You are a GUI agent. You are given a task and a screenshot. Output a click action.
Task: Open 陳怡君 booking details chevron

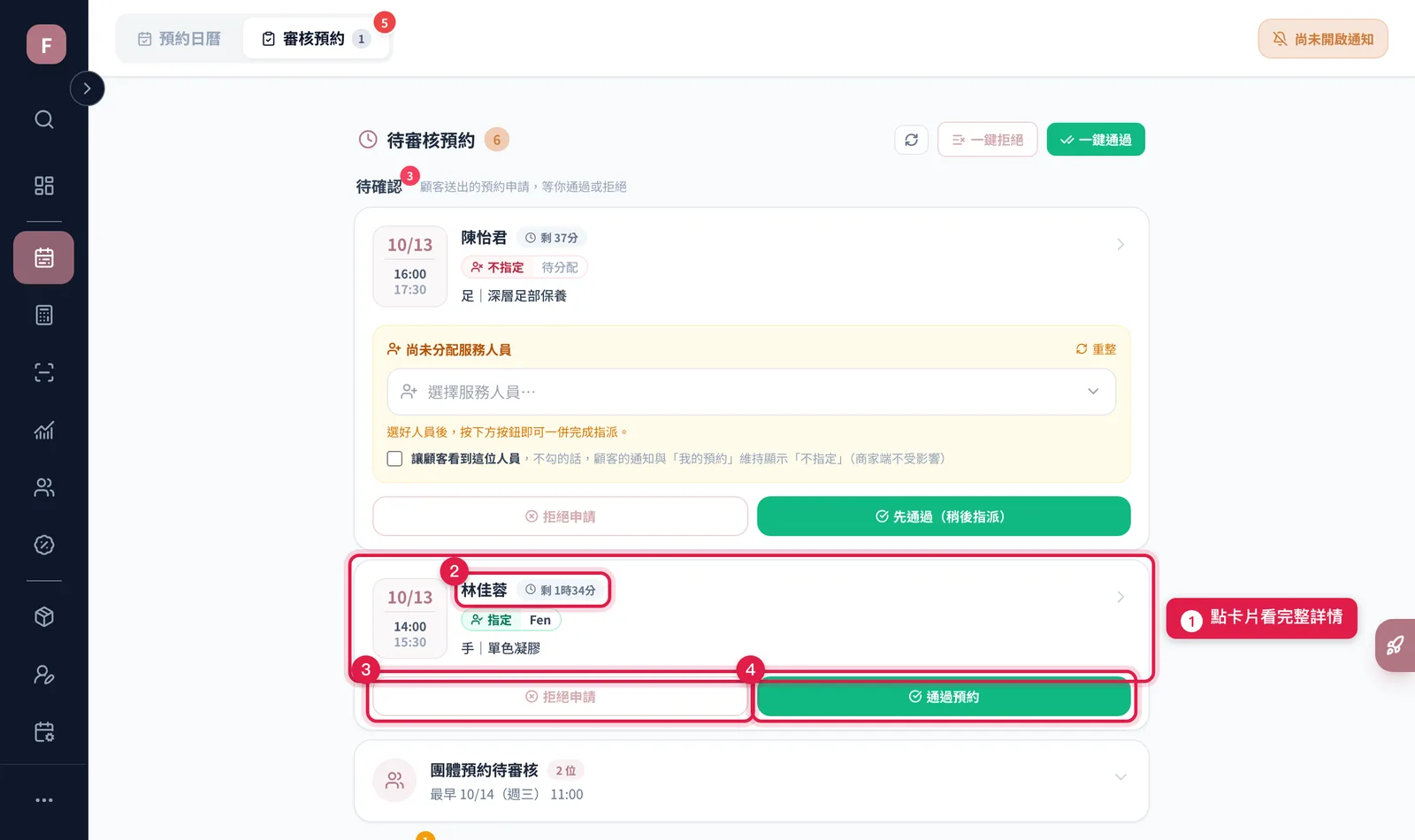tap(1121, 244)
